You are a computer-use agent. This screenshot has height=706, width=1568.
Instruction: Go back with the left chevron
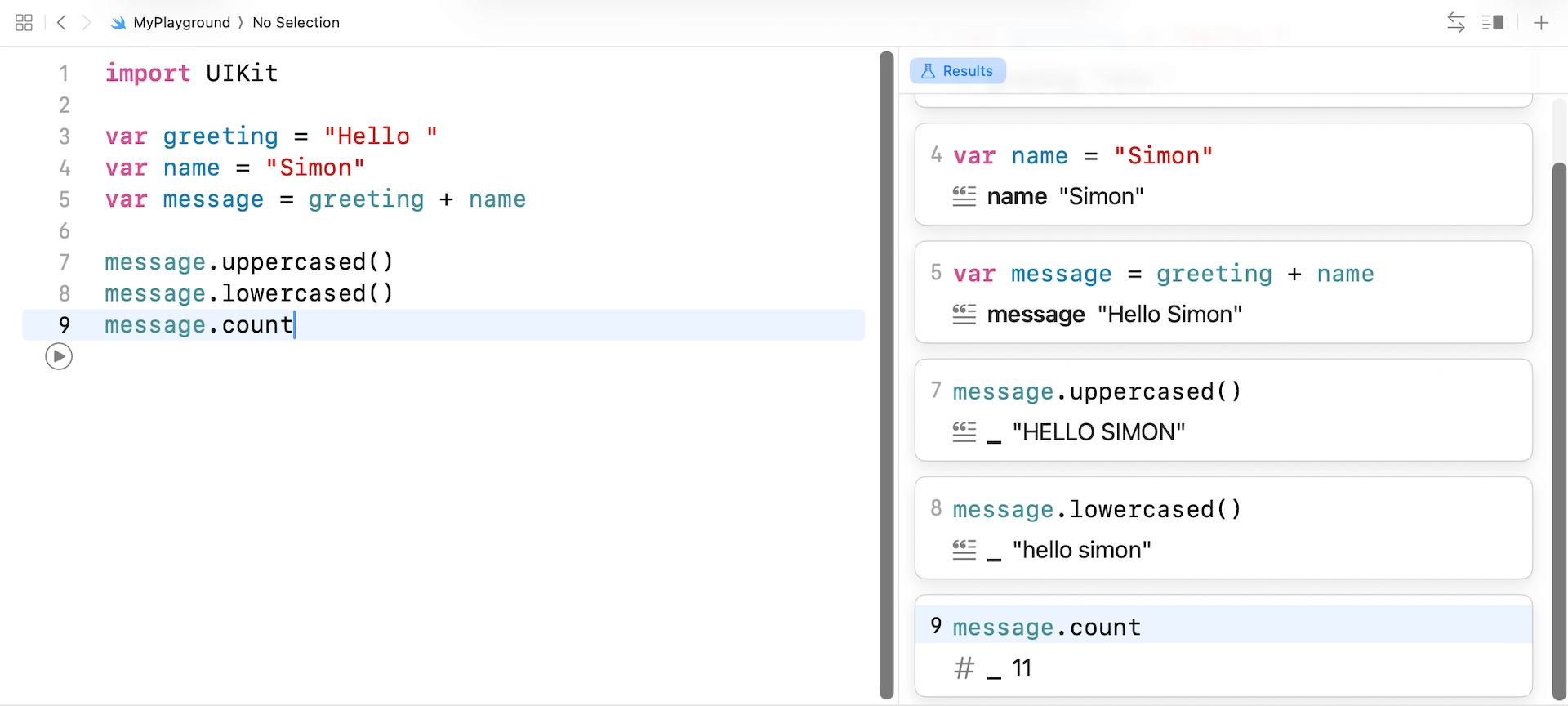(x=61, y=23)
